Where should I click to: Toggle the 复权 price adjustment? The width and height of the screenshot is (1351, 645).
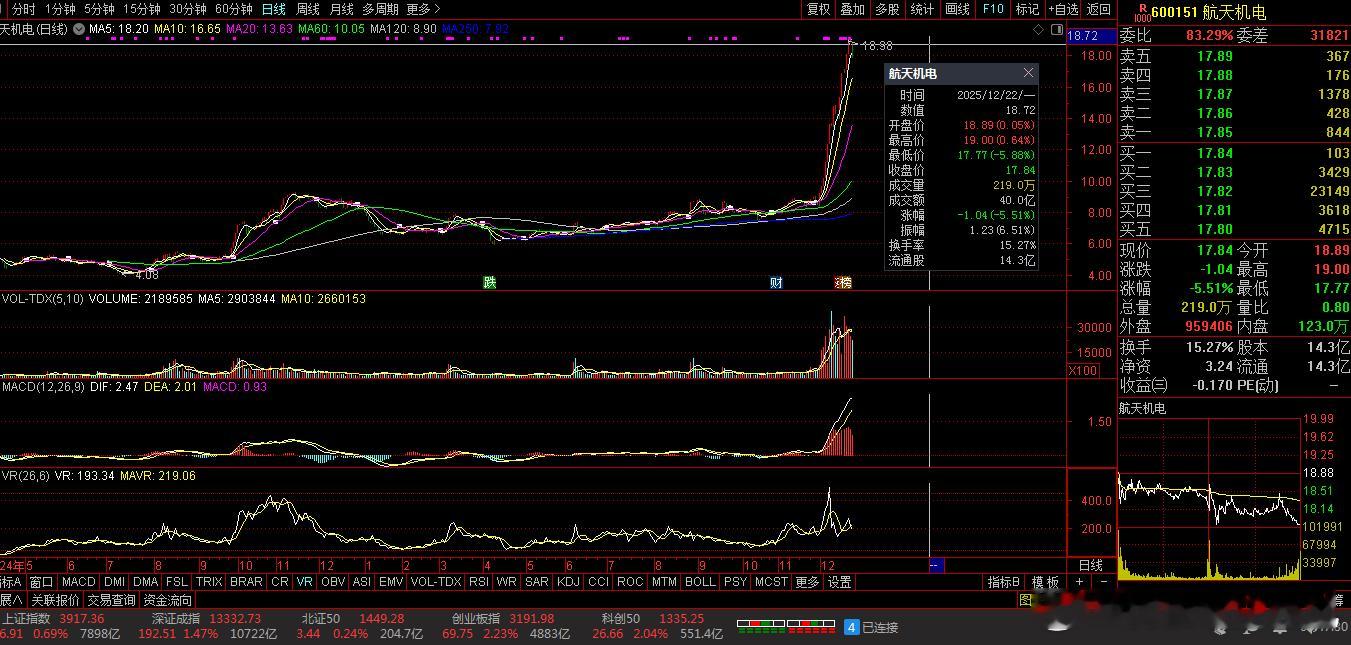tap(818, 9)
